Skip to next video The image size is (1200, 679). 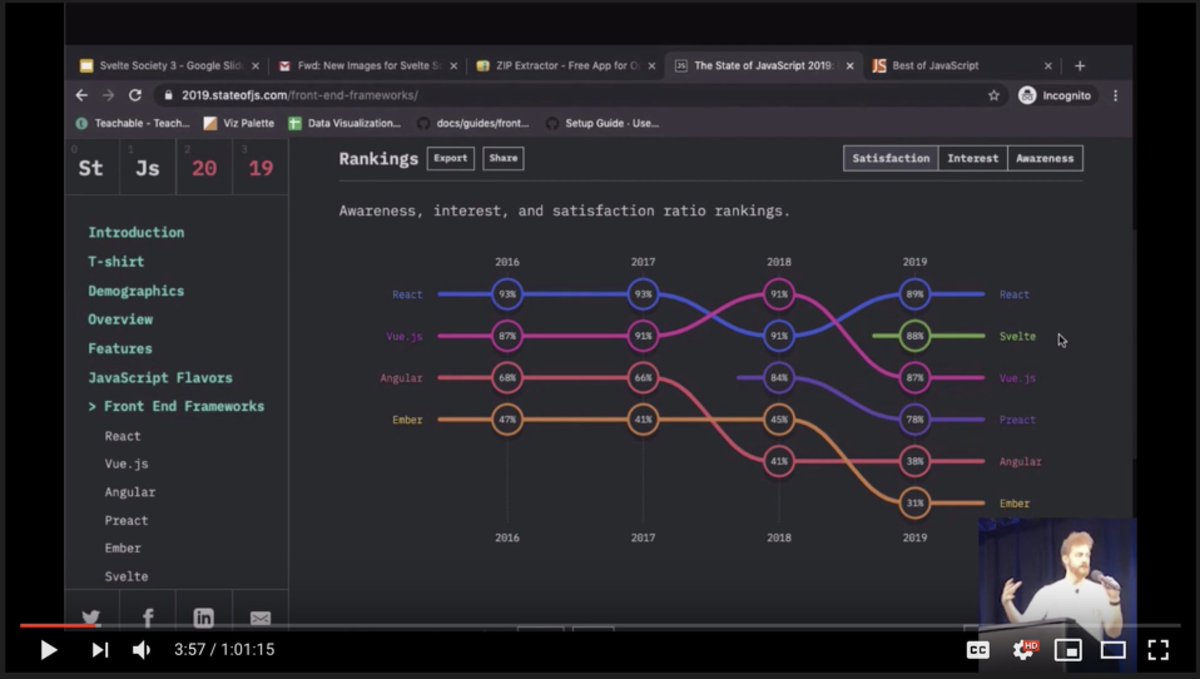(100, 650)
